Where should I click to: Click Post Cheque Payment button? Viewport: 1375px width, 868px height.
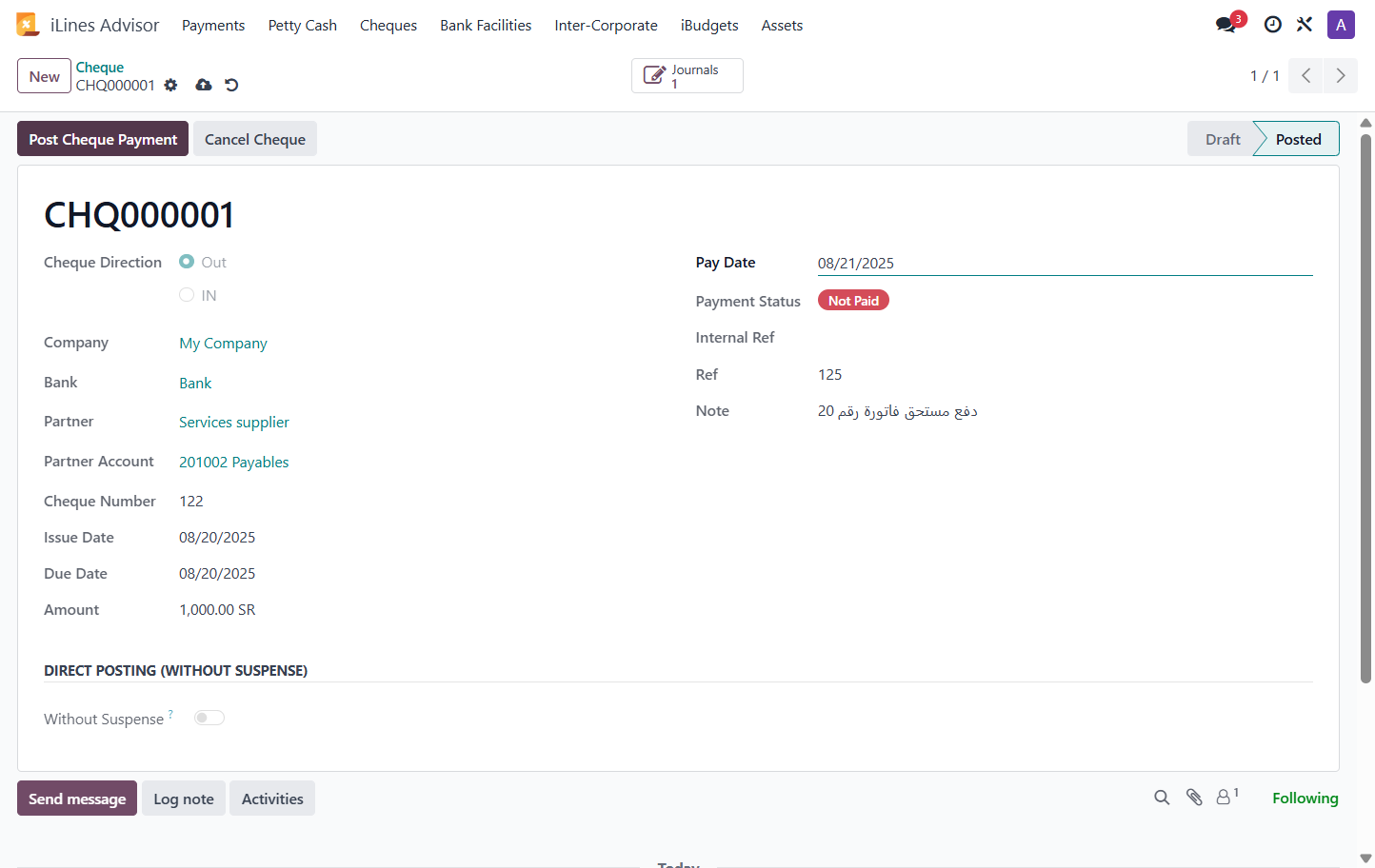coord(103,139)
